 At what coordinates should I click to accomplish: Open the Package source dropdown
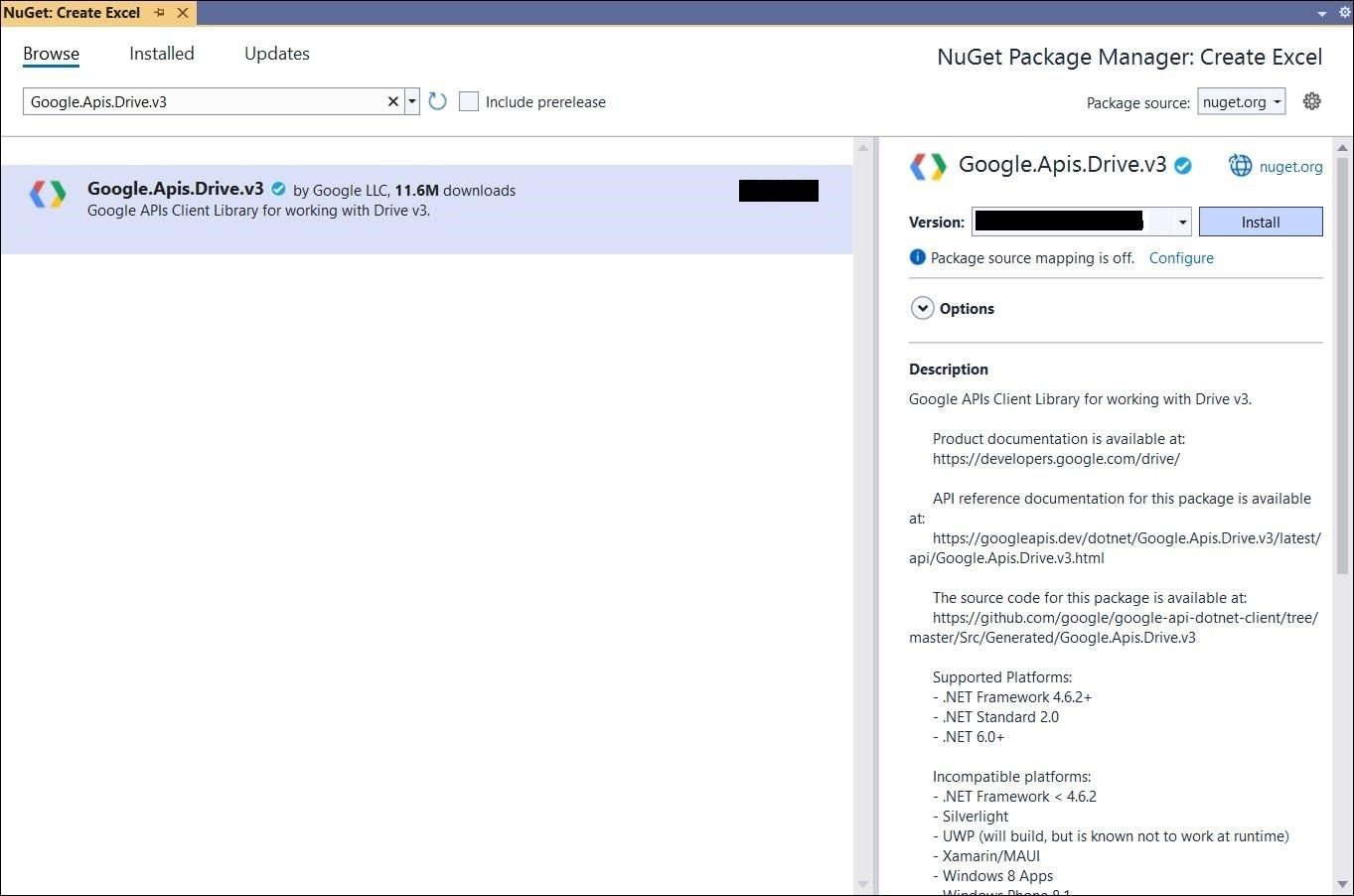pyautogui.click(x=1242, y=102)
